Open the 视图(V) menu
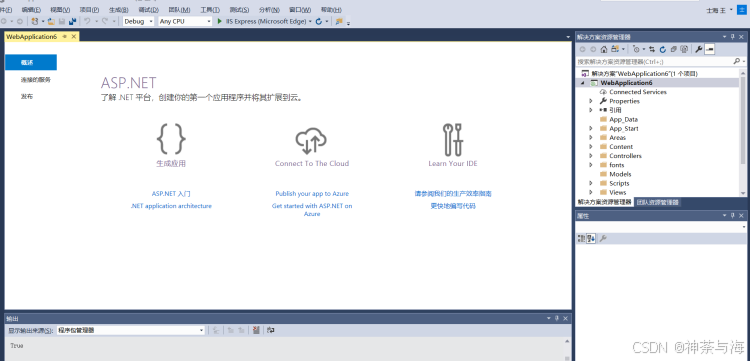 (60, 10)
